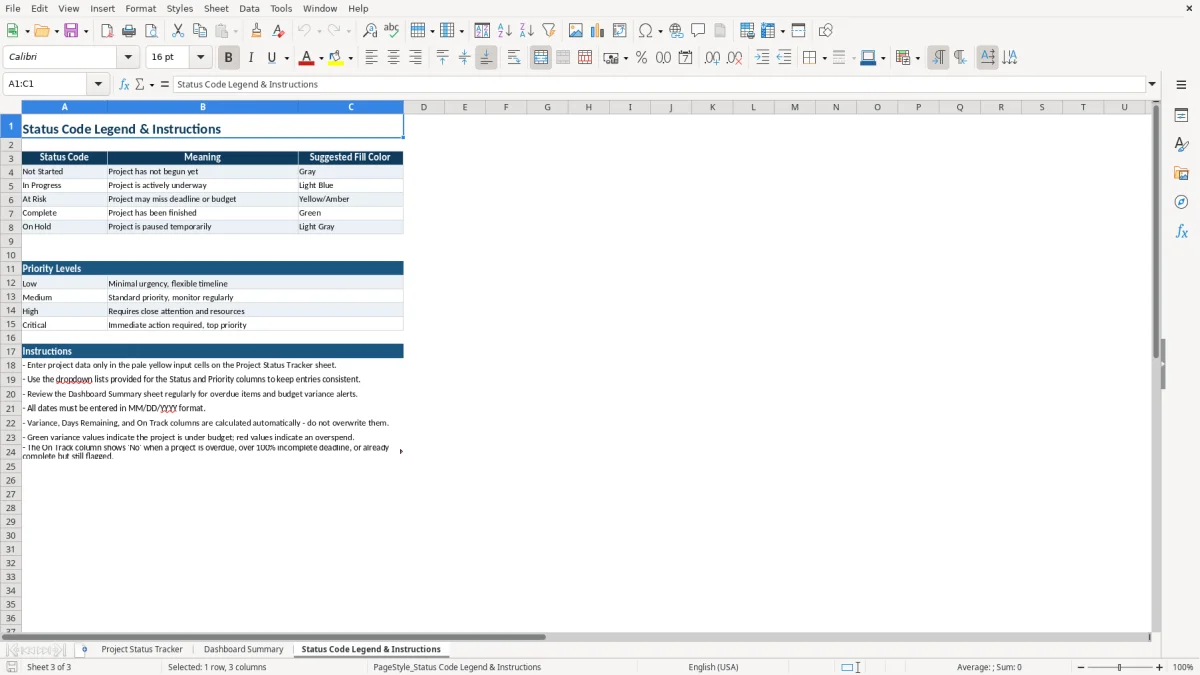Toggle Italic formatting
This screenshot has width=1200, height=675.
tap(251, 58)
